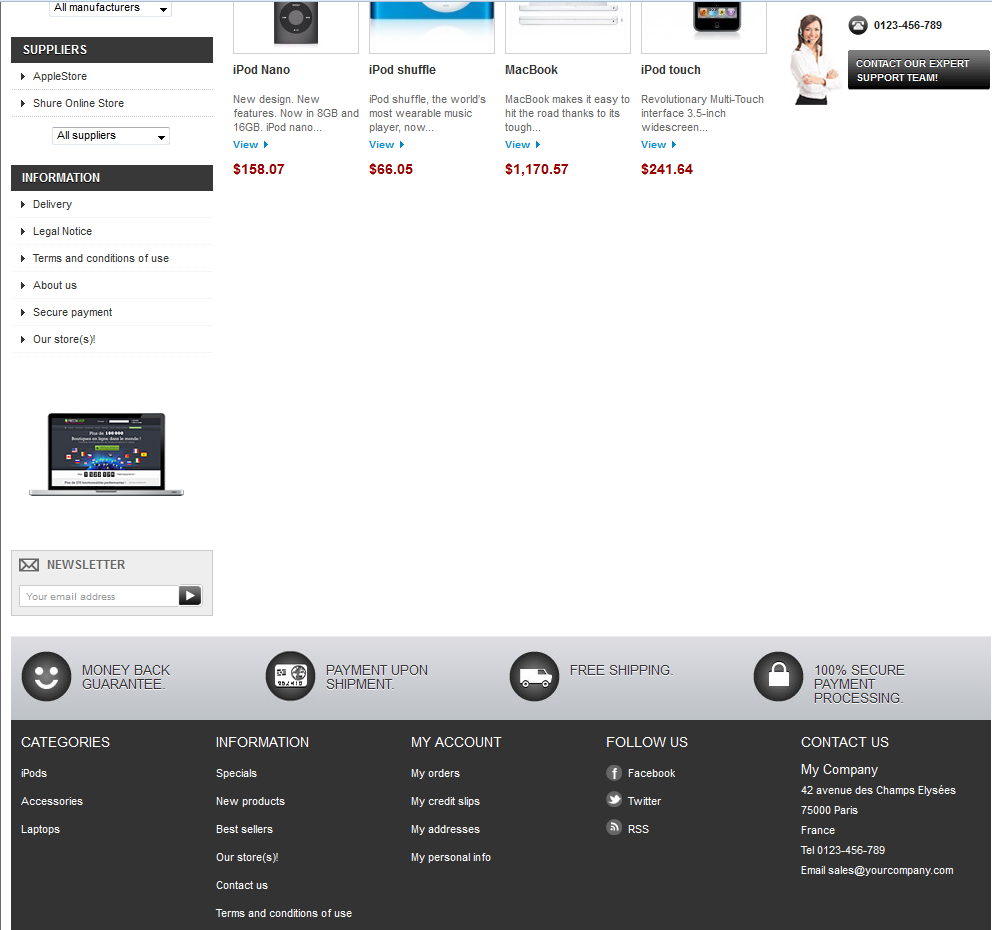Image resolution: width=992 pixels, height=930 pixels.
Task: Open footer Terms and conditions of use
Action: 284,913
